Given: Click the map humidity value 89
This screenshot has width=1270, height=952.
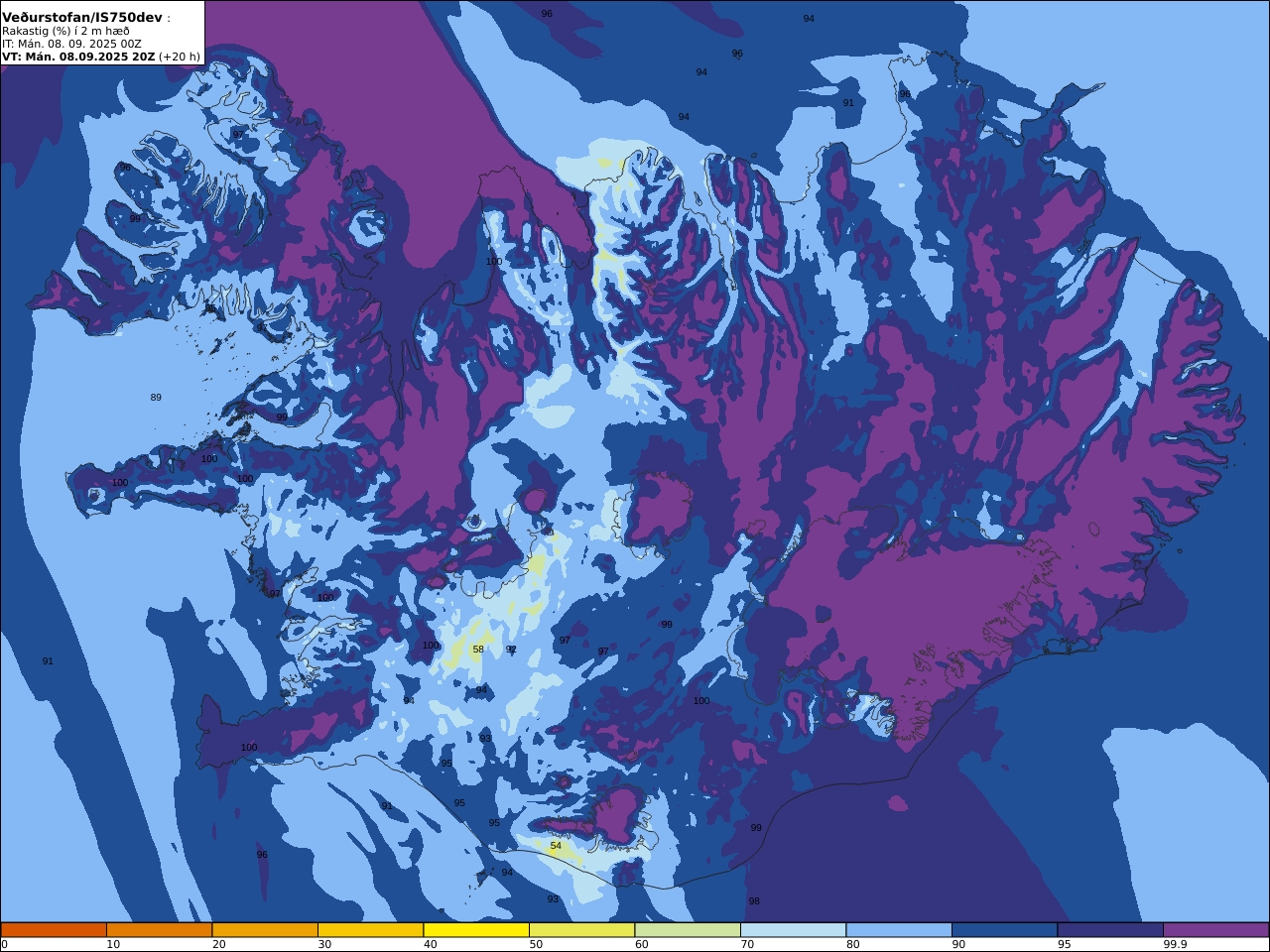Looking at the screenshot, I should click(x=156, y=398).
